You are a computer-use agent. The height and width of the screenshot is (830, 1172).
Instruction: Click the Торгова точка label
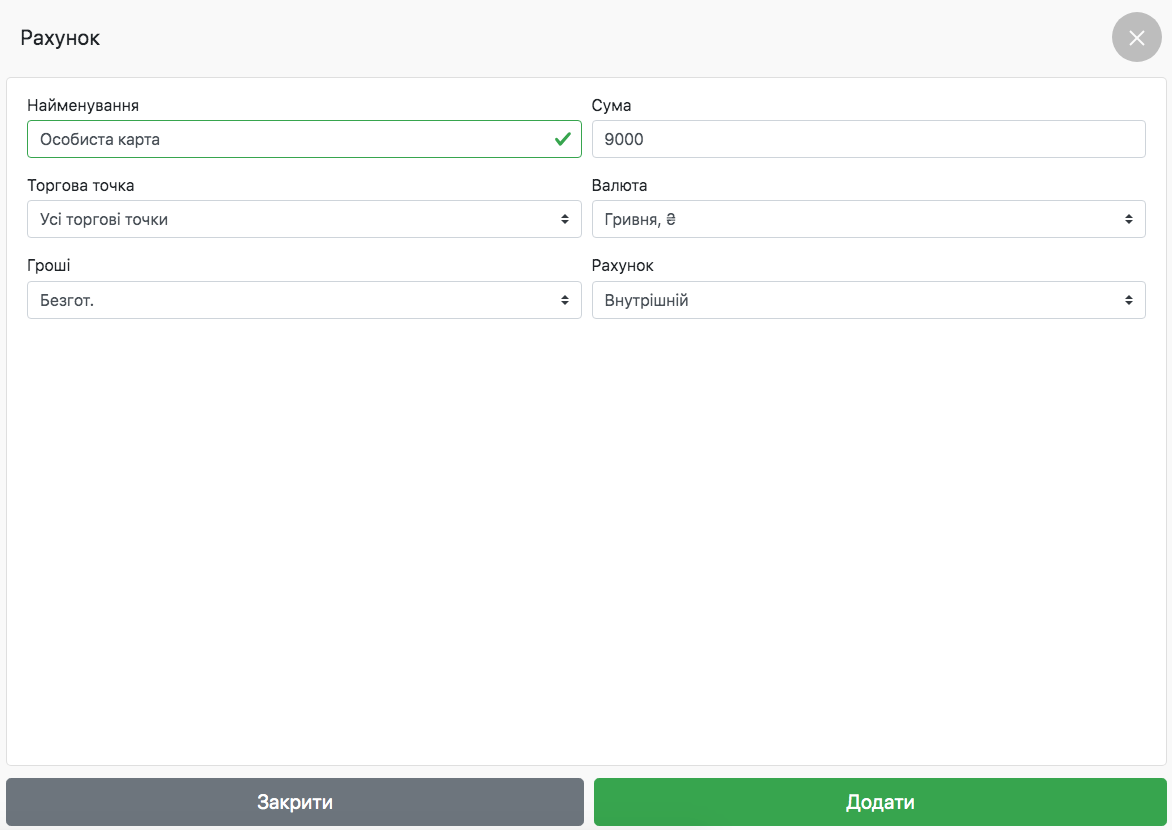[81, 185]
